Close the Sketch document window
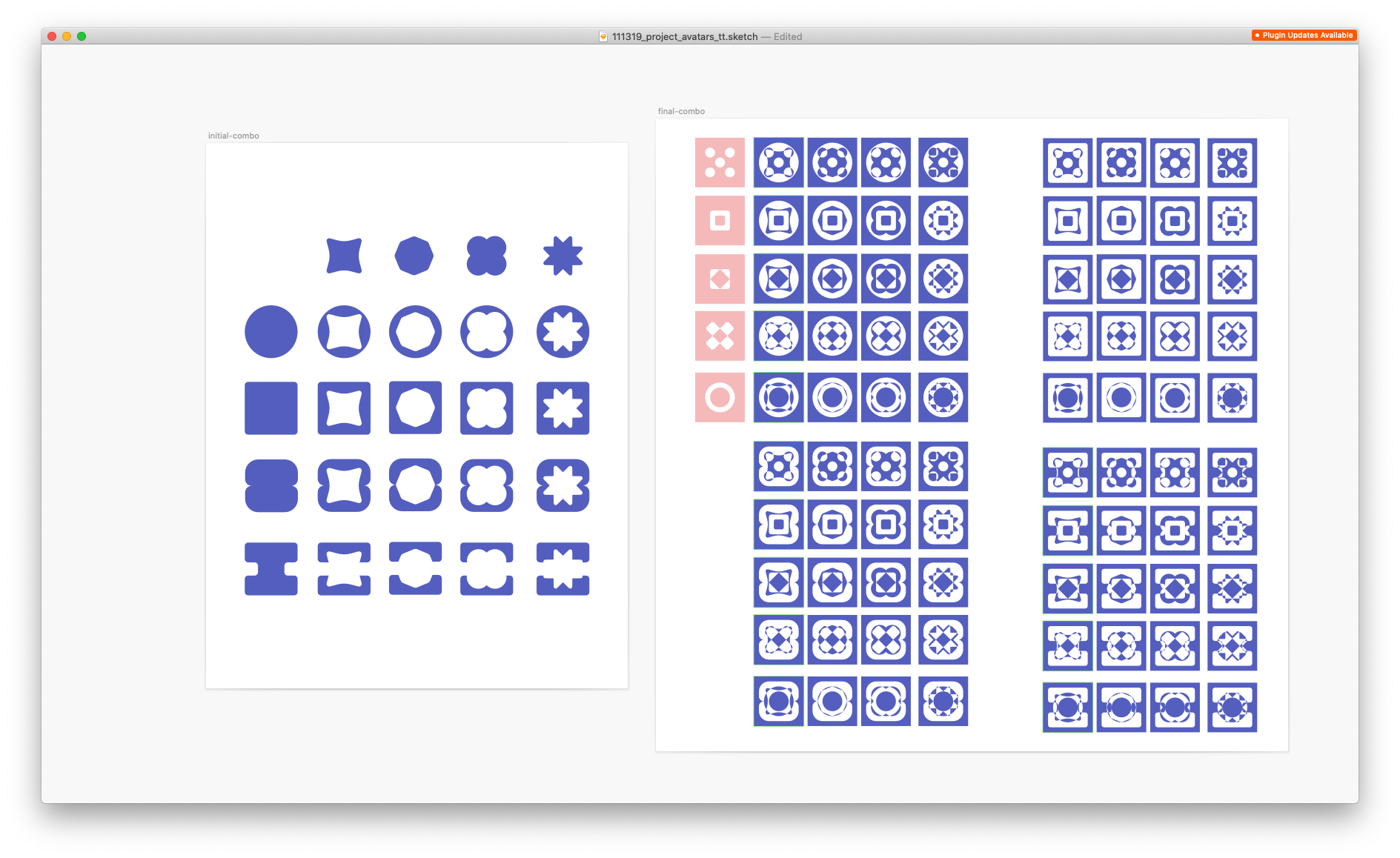The image size is (1400, 858). 52,36
